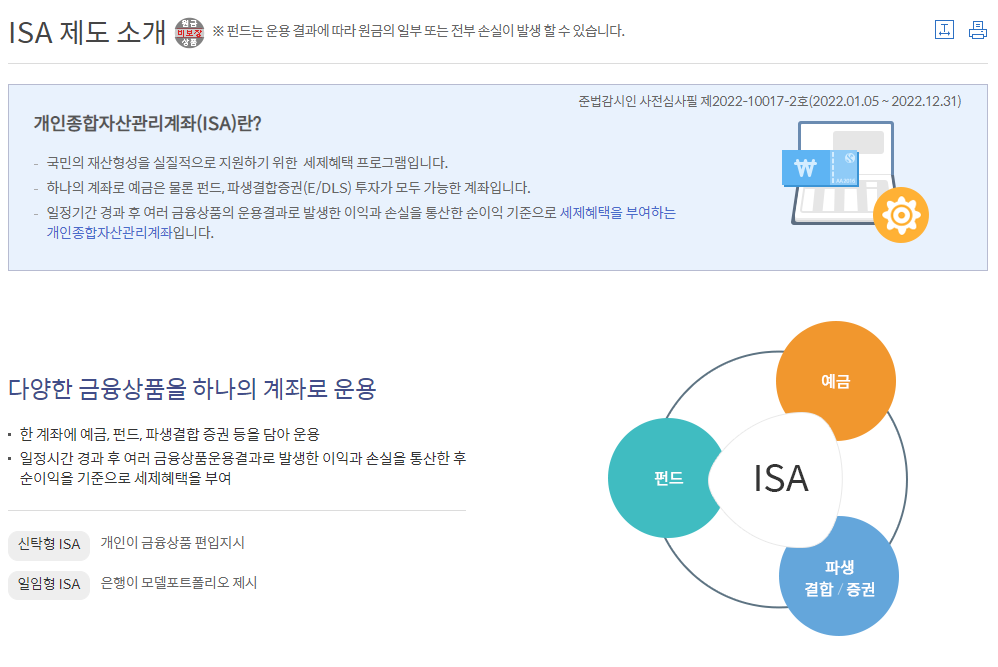Click the 원금 비보장 상품 badge

coord(189,32)
